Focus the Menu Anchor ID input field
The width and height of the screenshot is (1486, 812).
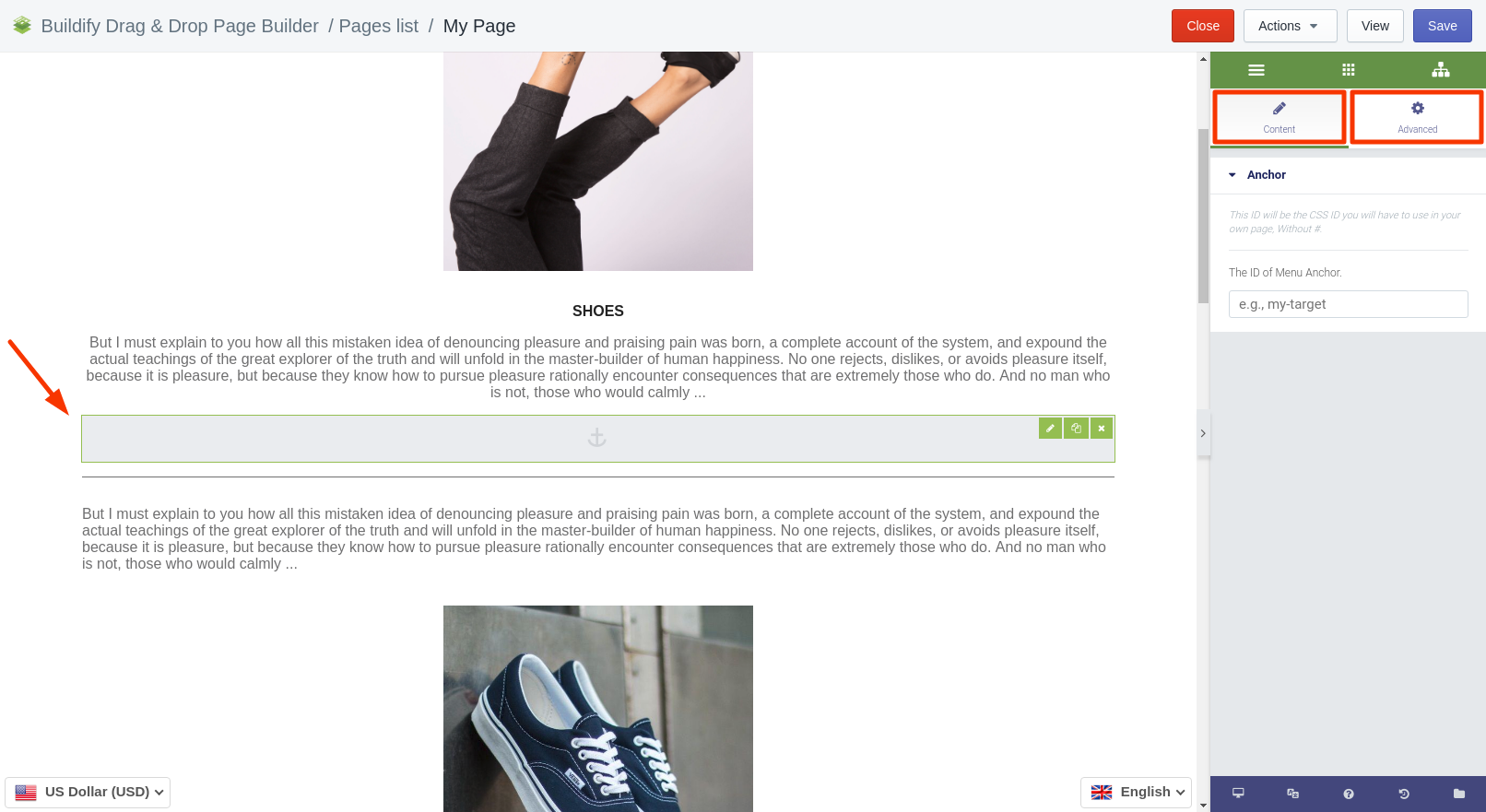[1348, 304]
